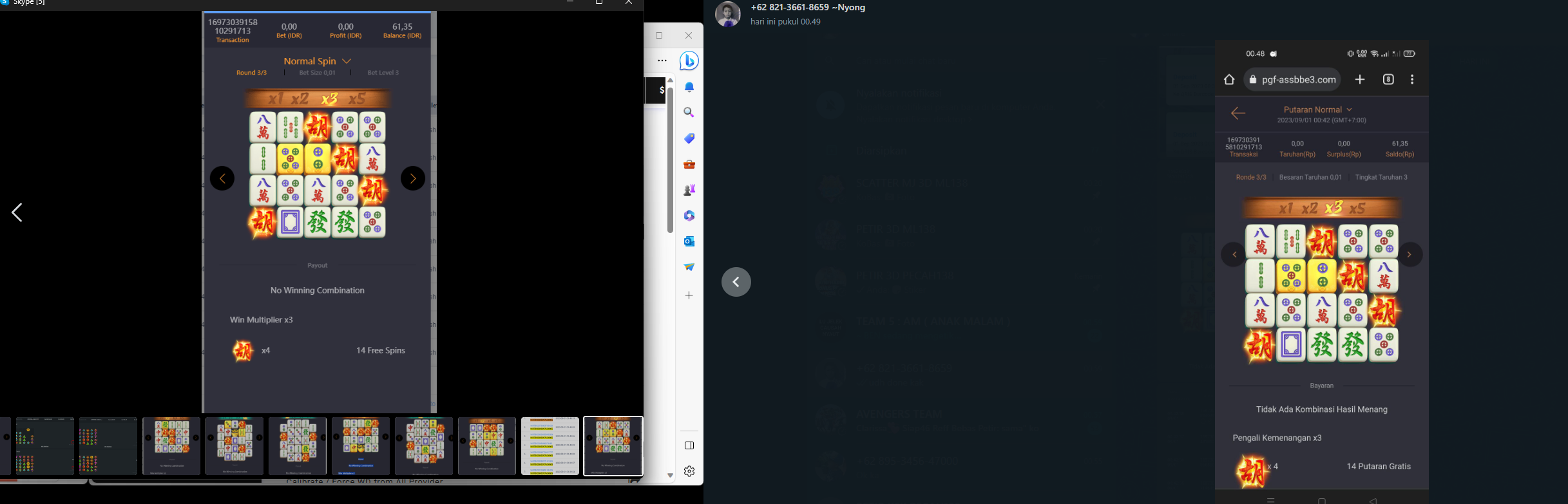This screenshot has height=504, width=1568.
Task: Open Bing Chat in Edge sidebar
Action: tap(689, 61)
